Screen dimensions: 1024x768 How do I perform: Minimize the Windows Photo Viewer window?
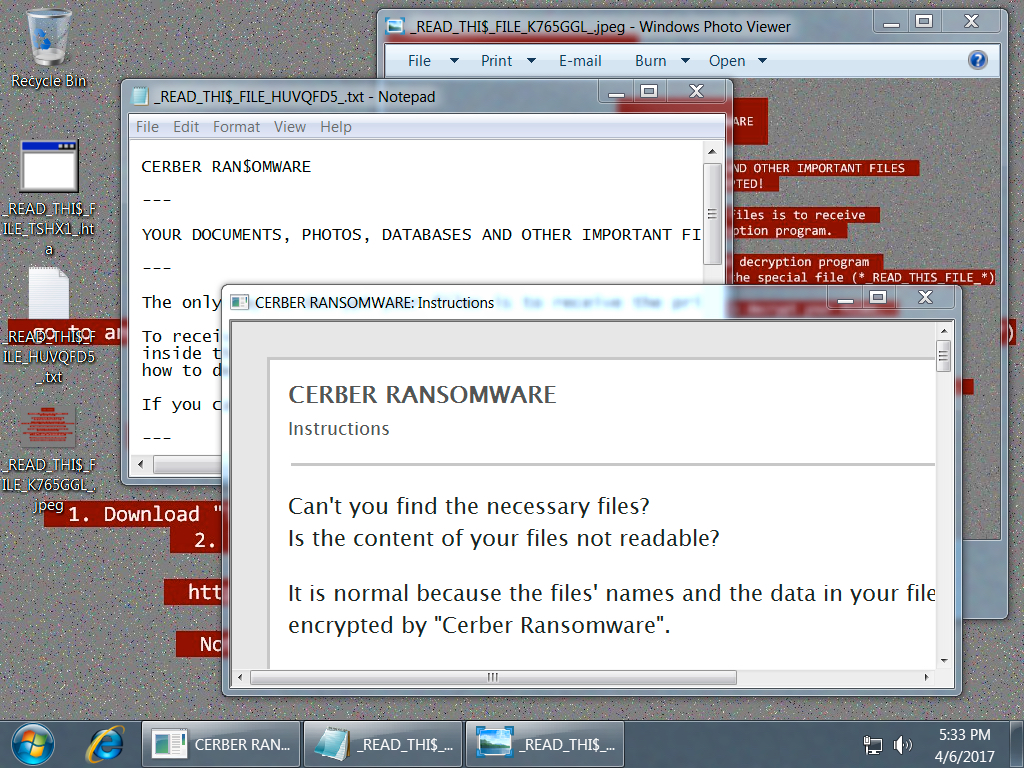click(x=891, y=22)
